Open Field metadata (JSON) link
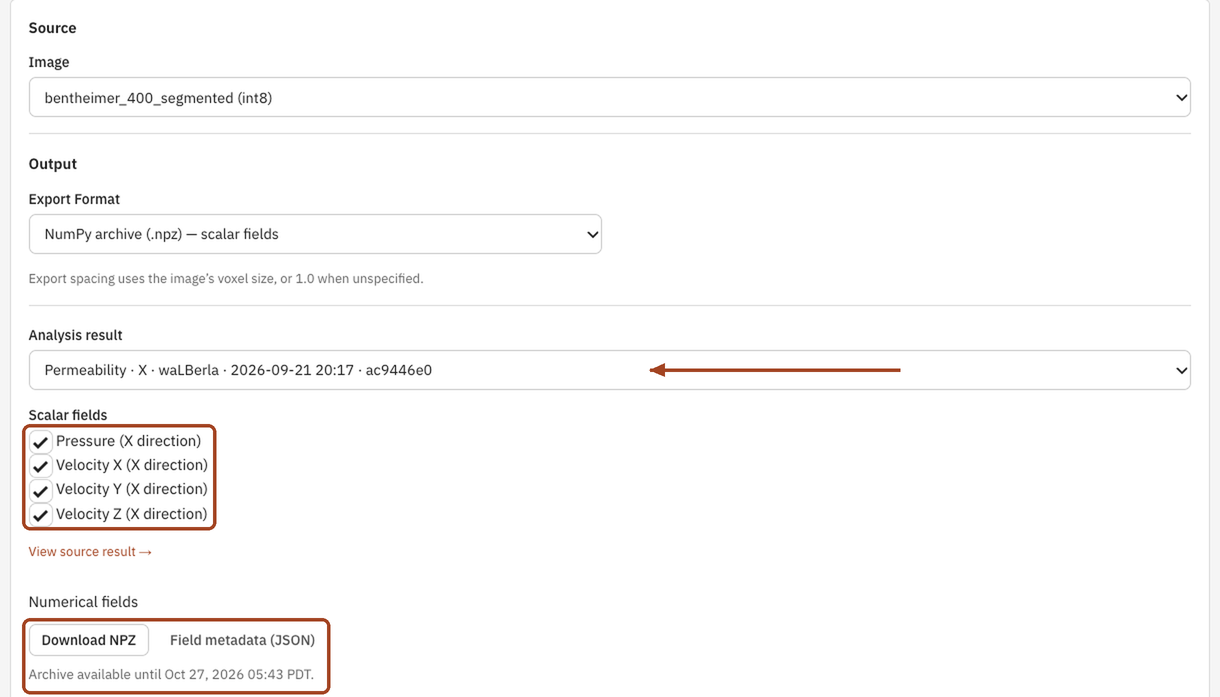The width and height of the screenshot is (1220, 697). point(242,640)
